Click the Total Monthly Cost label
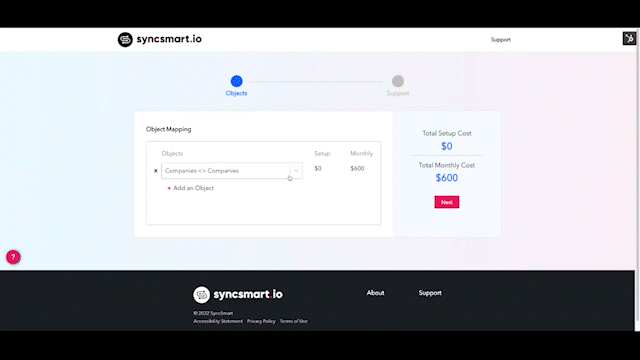Screen dimensions: 640x360 tap(447, 165)
